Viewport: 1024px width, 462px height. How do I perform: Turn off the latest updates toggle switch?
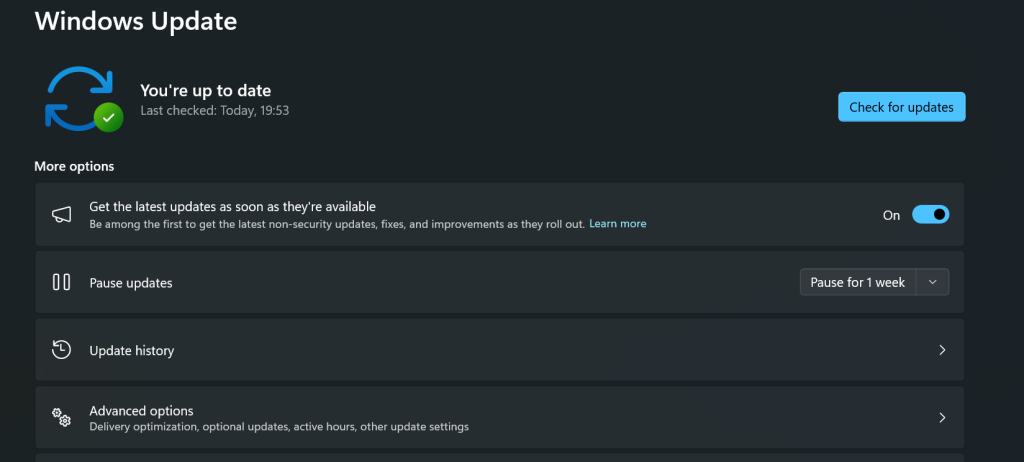point(930,214)
